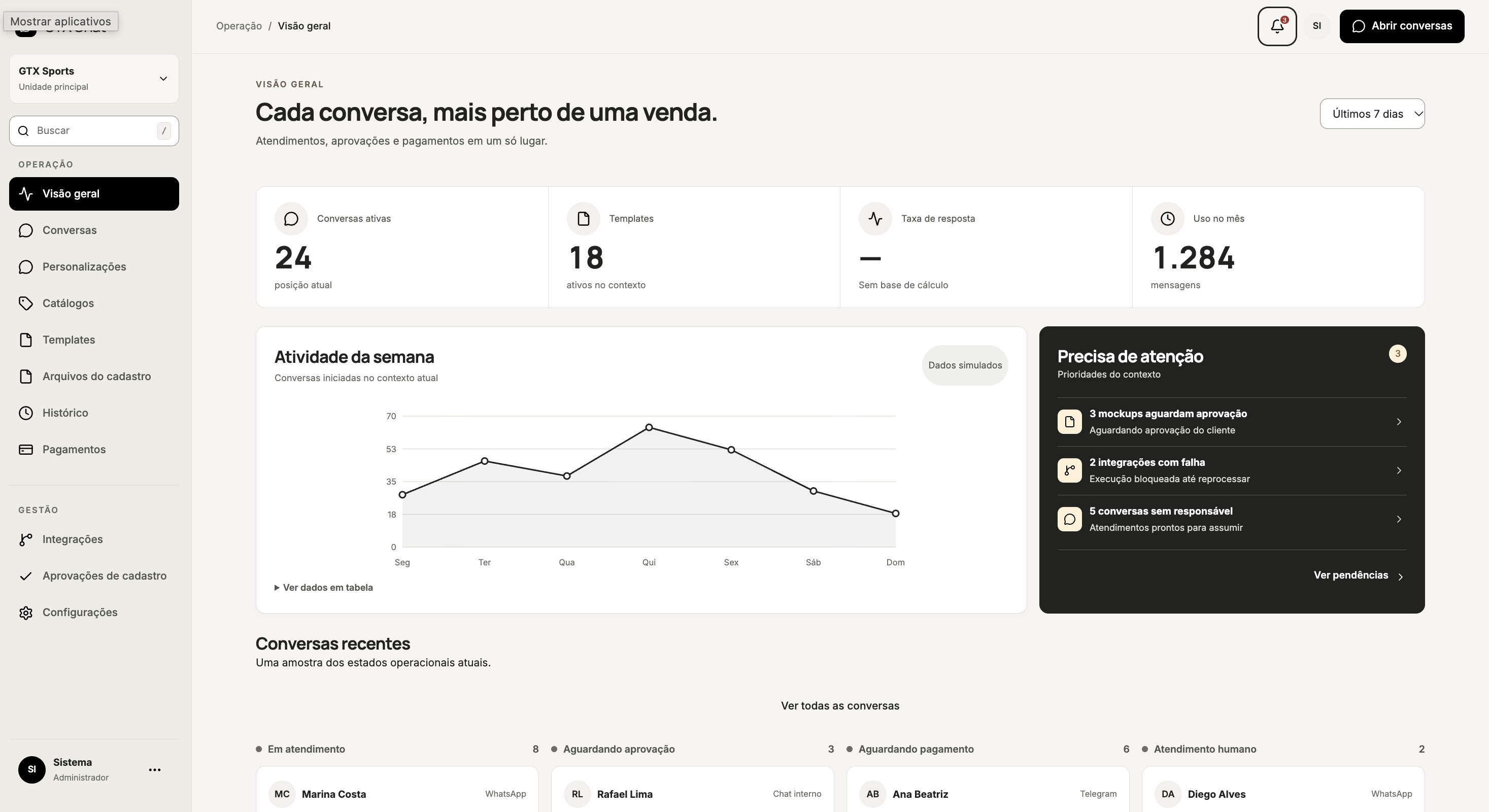Click the Templates card document icon
The width and height of the screenshot is (1489, 812).
pyautogui.click(x=583, y=218)
